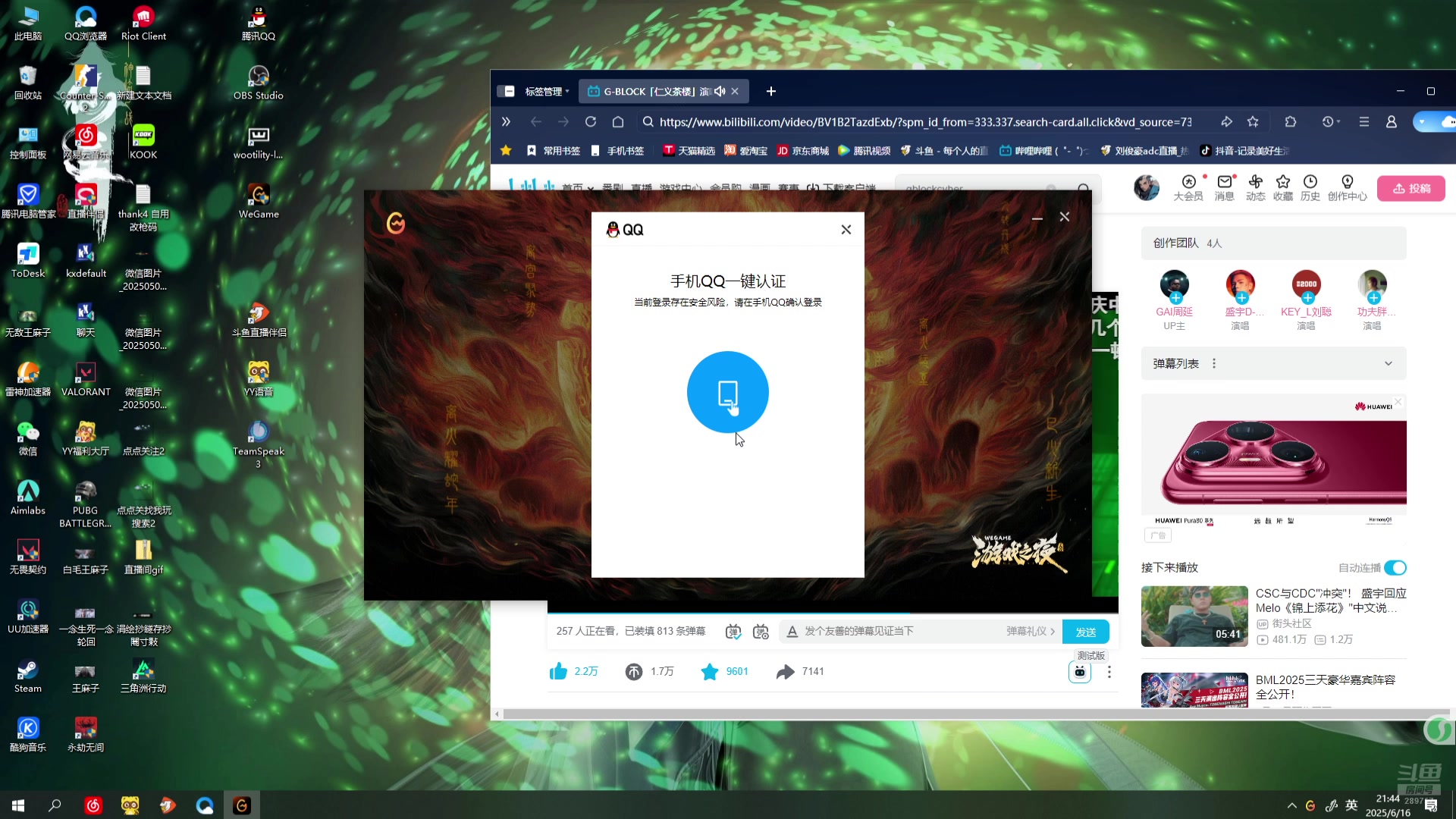Select VALORANT desktop shortcut
This screenshot has height=819, width=1456.
click(x=86, y=380)
